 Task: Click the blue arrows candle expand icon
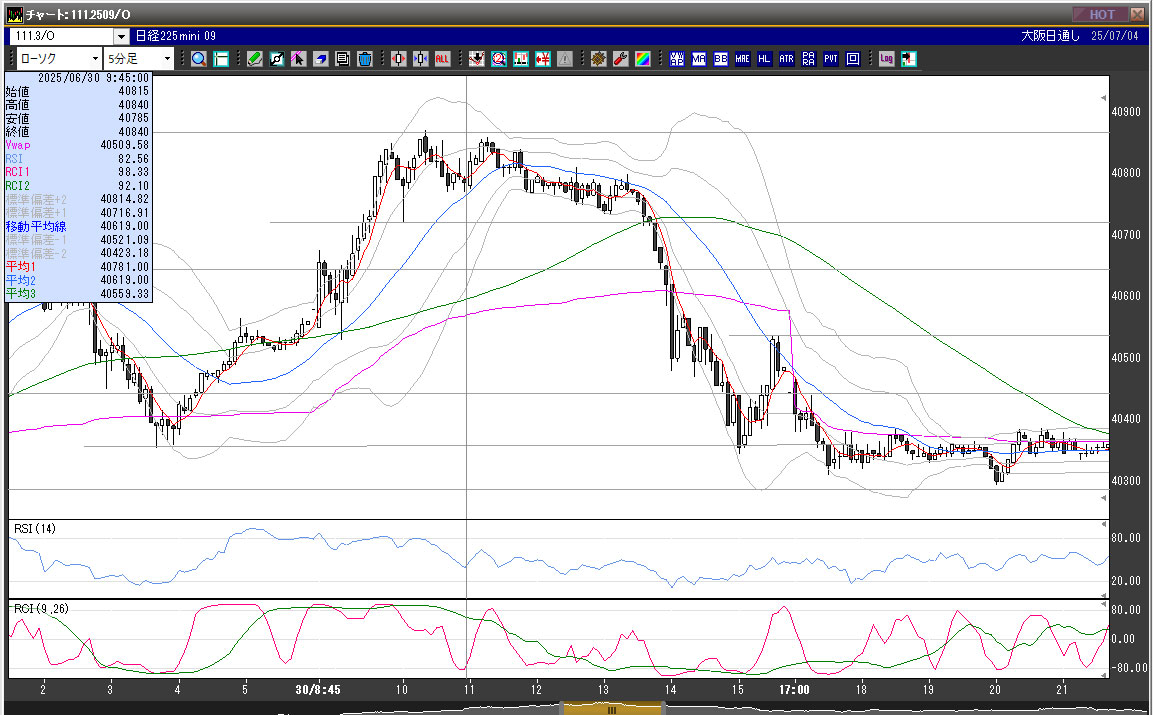pos(420,59)
